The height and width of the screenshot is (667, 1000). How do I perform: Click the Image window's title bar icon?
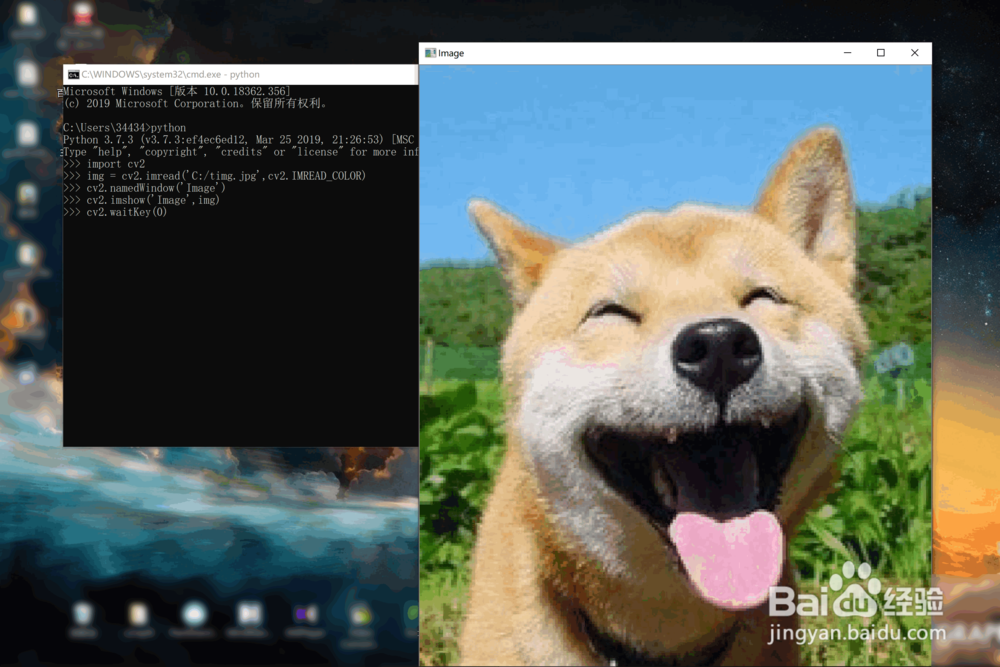430,53
